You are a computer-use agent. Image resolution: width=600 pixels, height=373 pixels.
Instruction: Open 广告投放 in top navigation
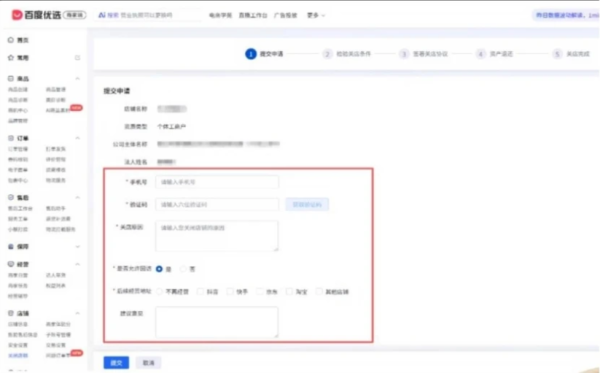[285, 15]
